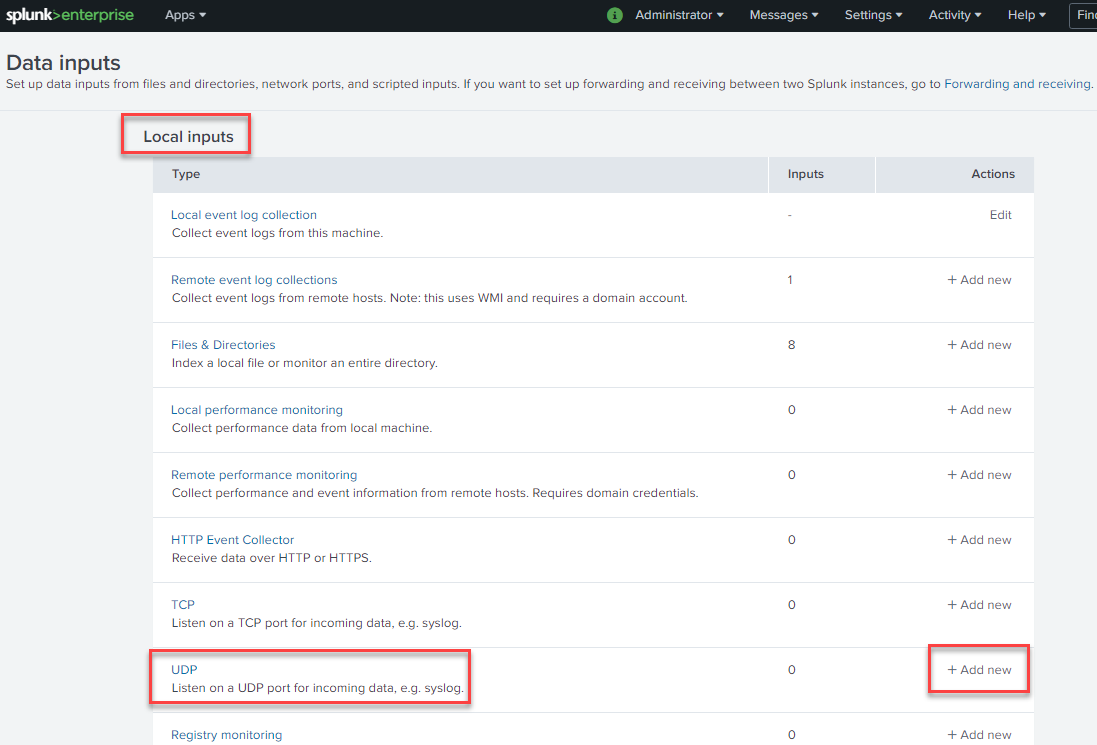Screen dimensions: 1097x745
Task: Open the Messages dropdown
Action: [783, 15]
